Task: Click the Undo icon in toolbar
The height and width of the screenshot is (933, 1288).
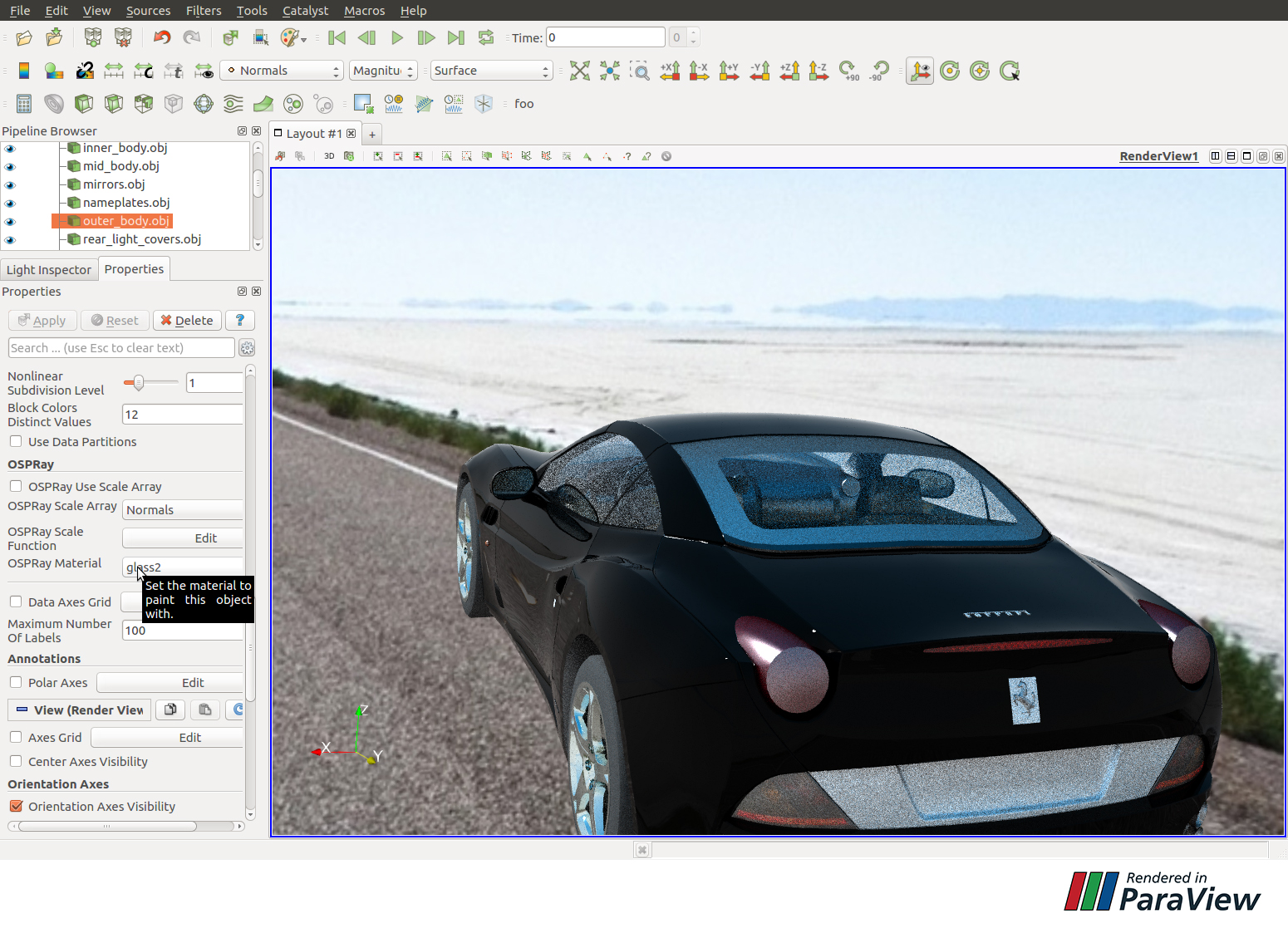Action: click(x=162, y=37)
